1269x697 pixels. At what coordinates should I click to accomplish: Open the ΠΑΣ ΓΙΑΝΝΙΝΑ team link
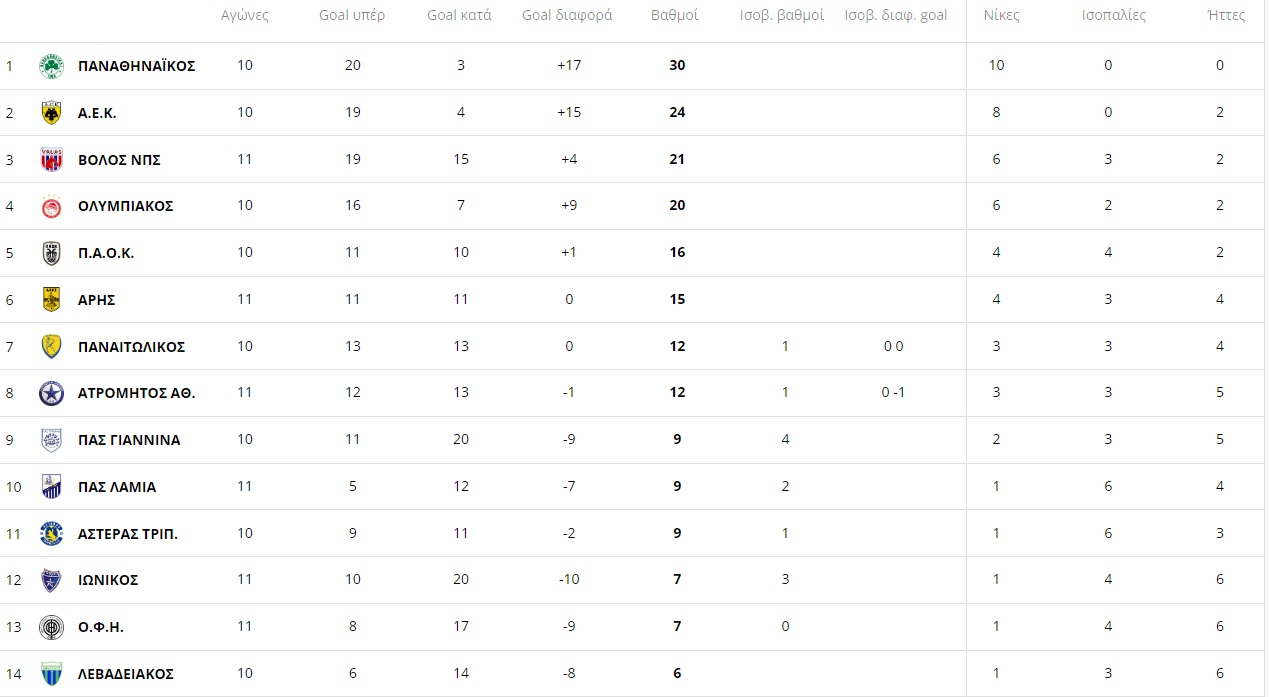(129, 440)
